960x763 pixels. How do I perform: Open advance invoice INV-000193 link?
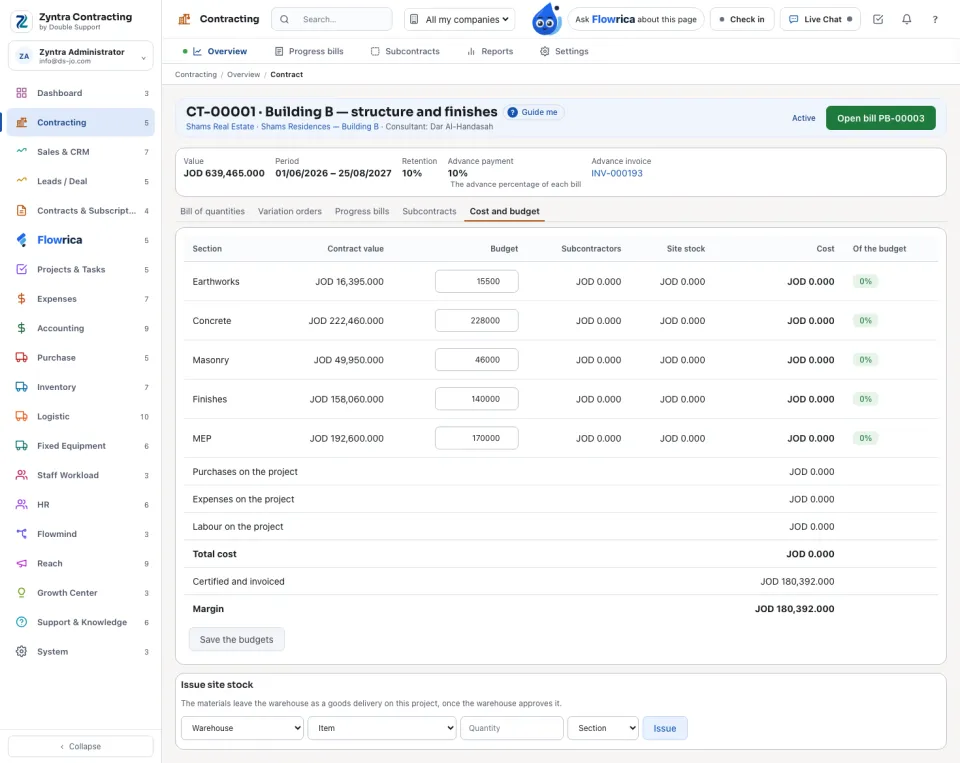tap(617, 173)
